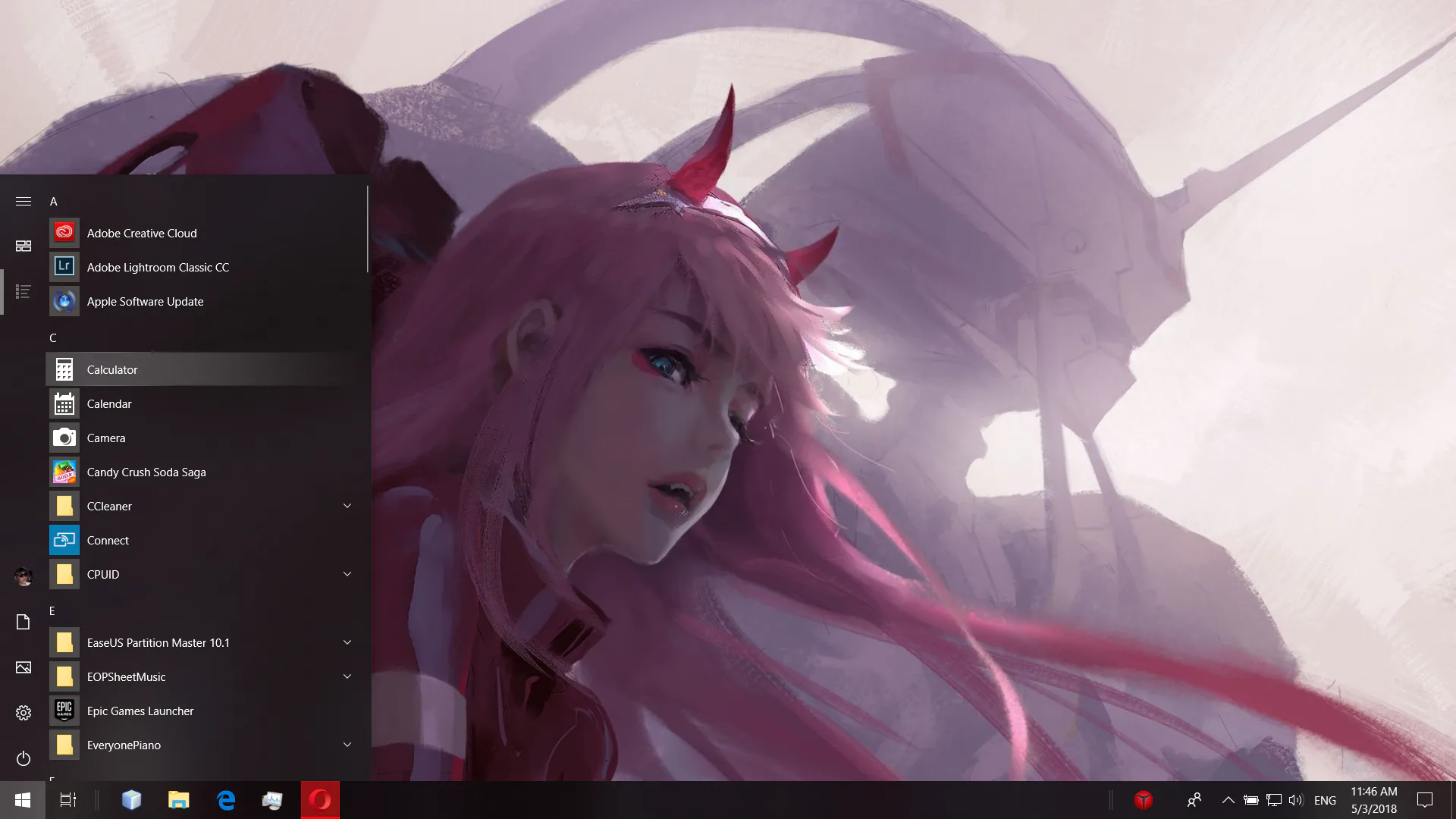Jump via the letter C header
The width and height of the screenshot is (1456, 819).
pos(53,337)
